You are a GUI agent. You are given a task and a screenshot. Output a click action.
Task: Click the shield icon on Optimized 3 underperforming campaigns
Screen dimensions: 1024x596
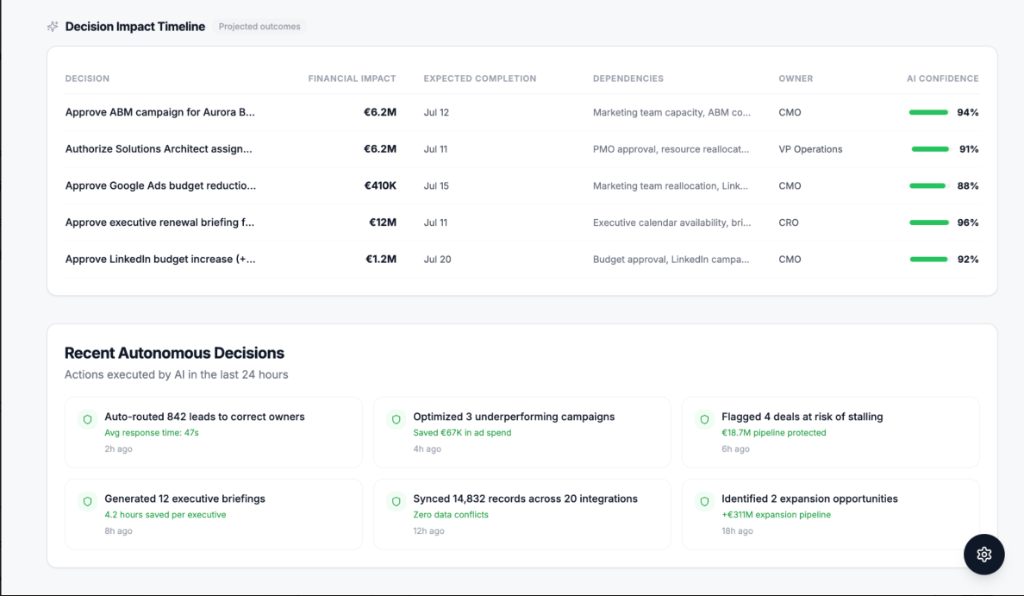click(x=396, y=419)
